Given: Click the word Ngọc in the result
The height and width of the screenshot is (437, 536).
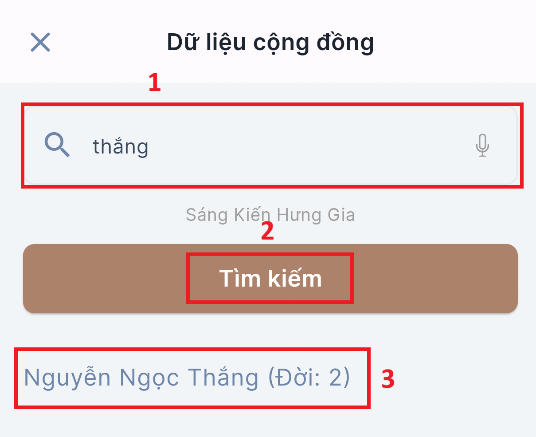Looking at the screenshot, I should 150,378.
